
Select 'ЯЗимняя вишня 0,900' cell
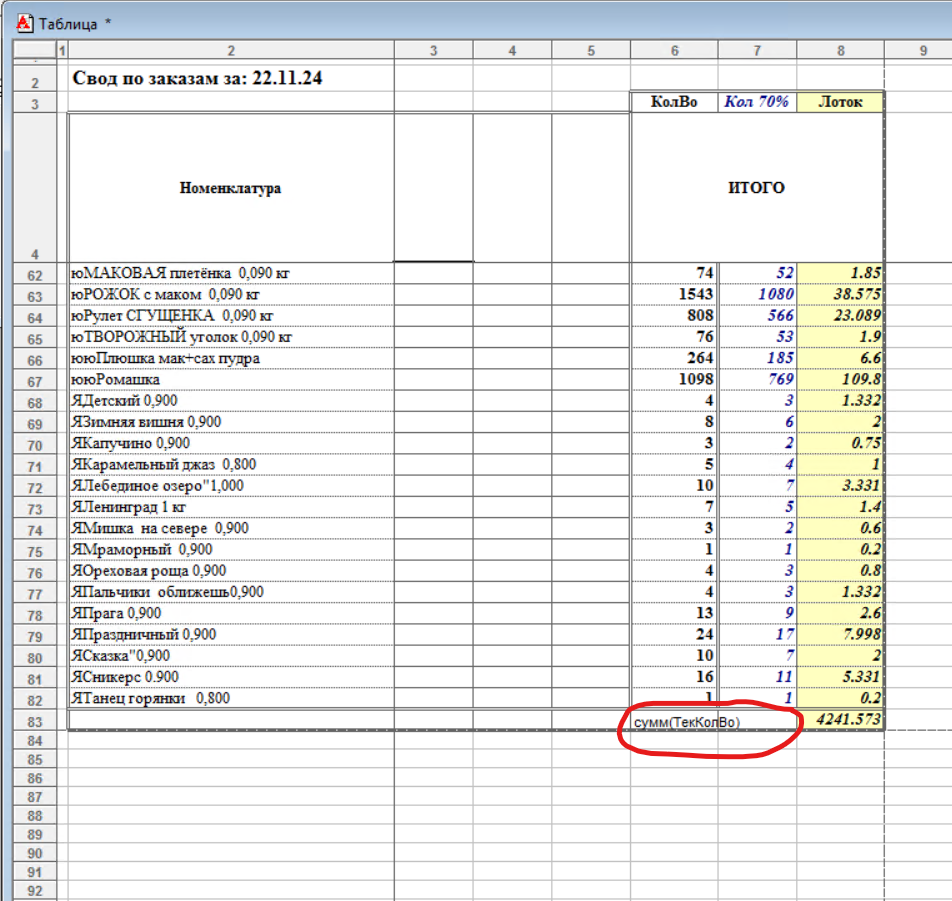click(231, 422)
